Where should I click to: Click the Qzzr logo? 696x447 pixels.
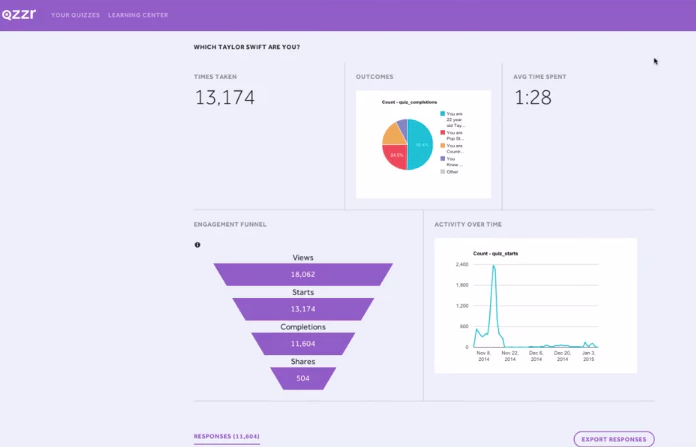coord(19,15)
